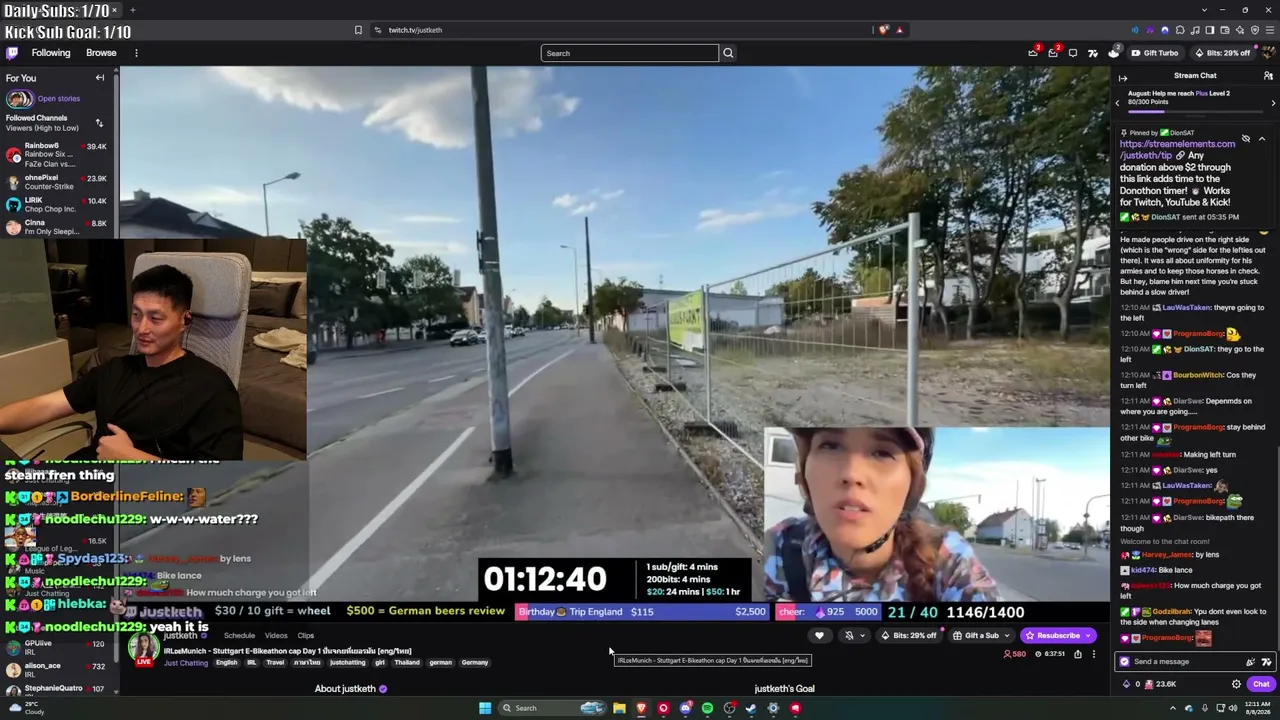Share the stream via share icon
1280x720 pixels.
1078,654
